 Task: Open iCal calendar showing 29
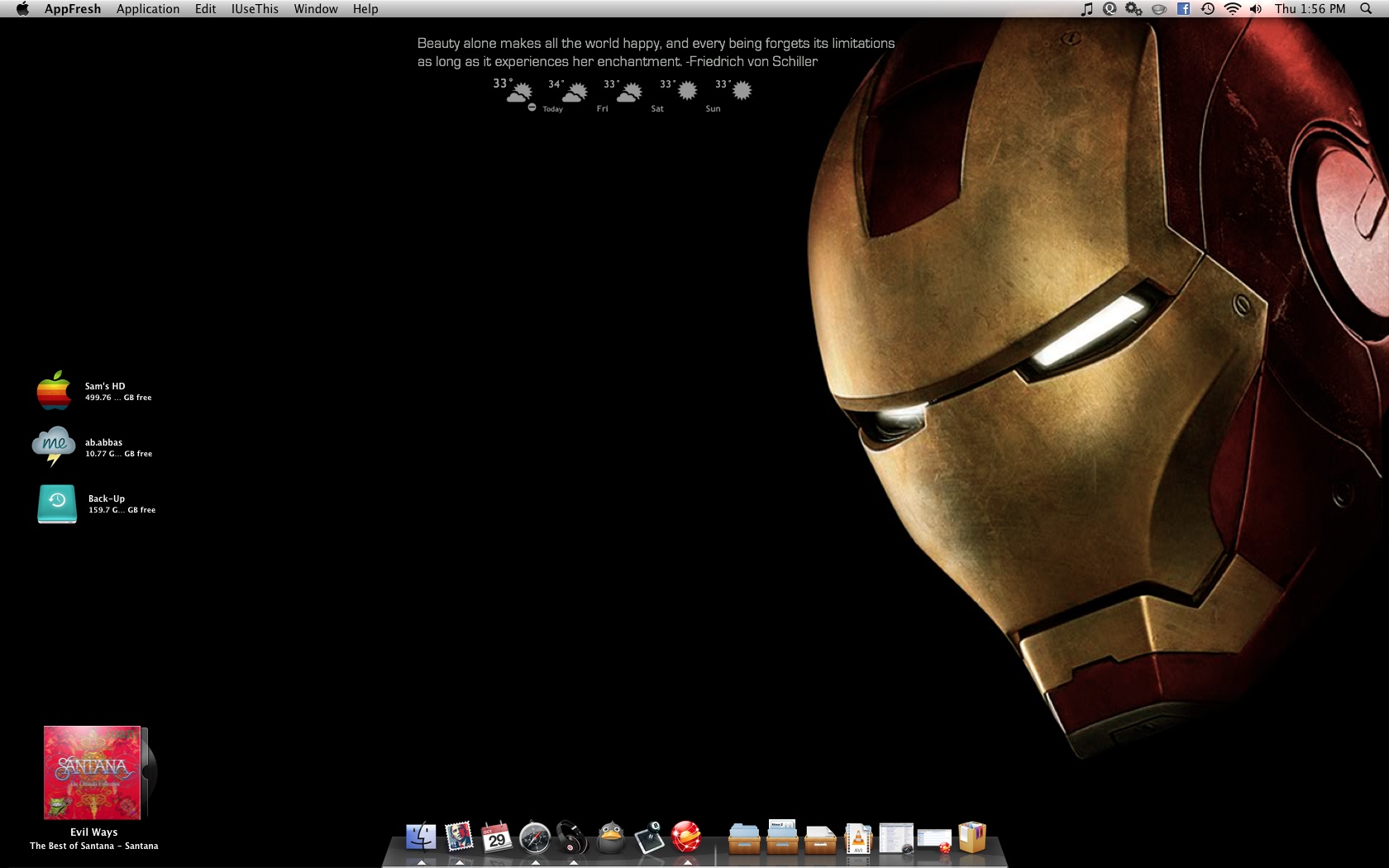tap(497, 837)
